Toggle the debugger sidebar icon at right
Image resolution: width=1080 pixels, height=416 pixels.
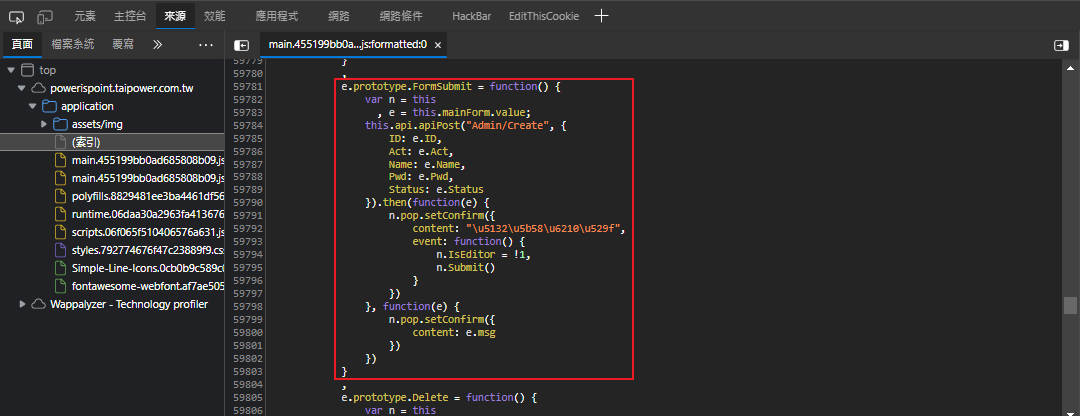pyautogui.click(x=1061, y=45)
